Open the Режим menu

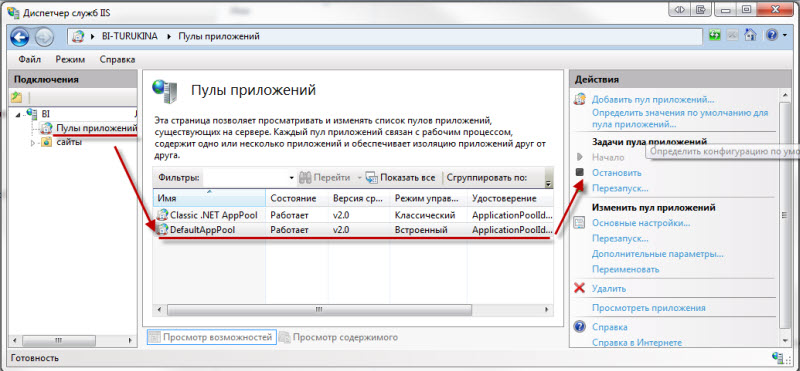70,60
